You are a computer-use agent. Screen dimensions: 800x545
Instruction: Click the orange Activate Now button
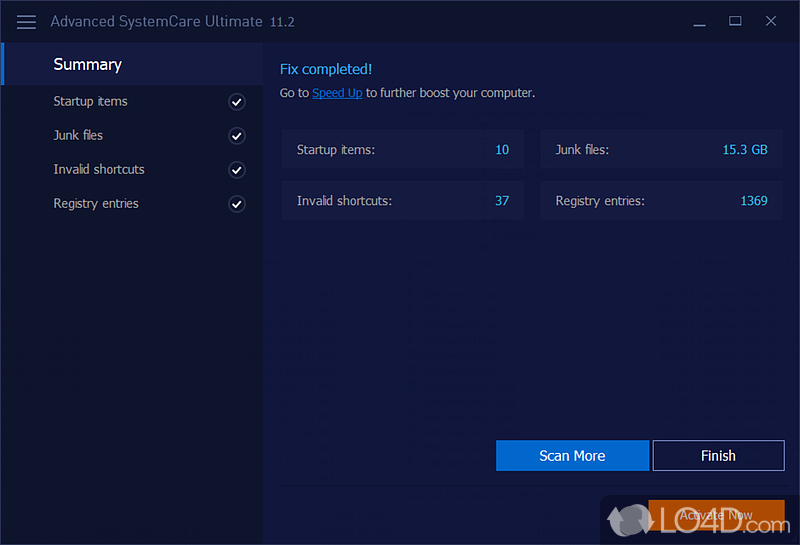pyautogui.click(x=716, y=515)
